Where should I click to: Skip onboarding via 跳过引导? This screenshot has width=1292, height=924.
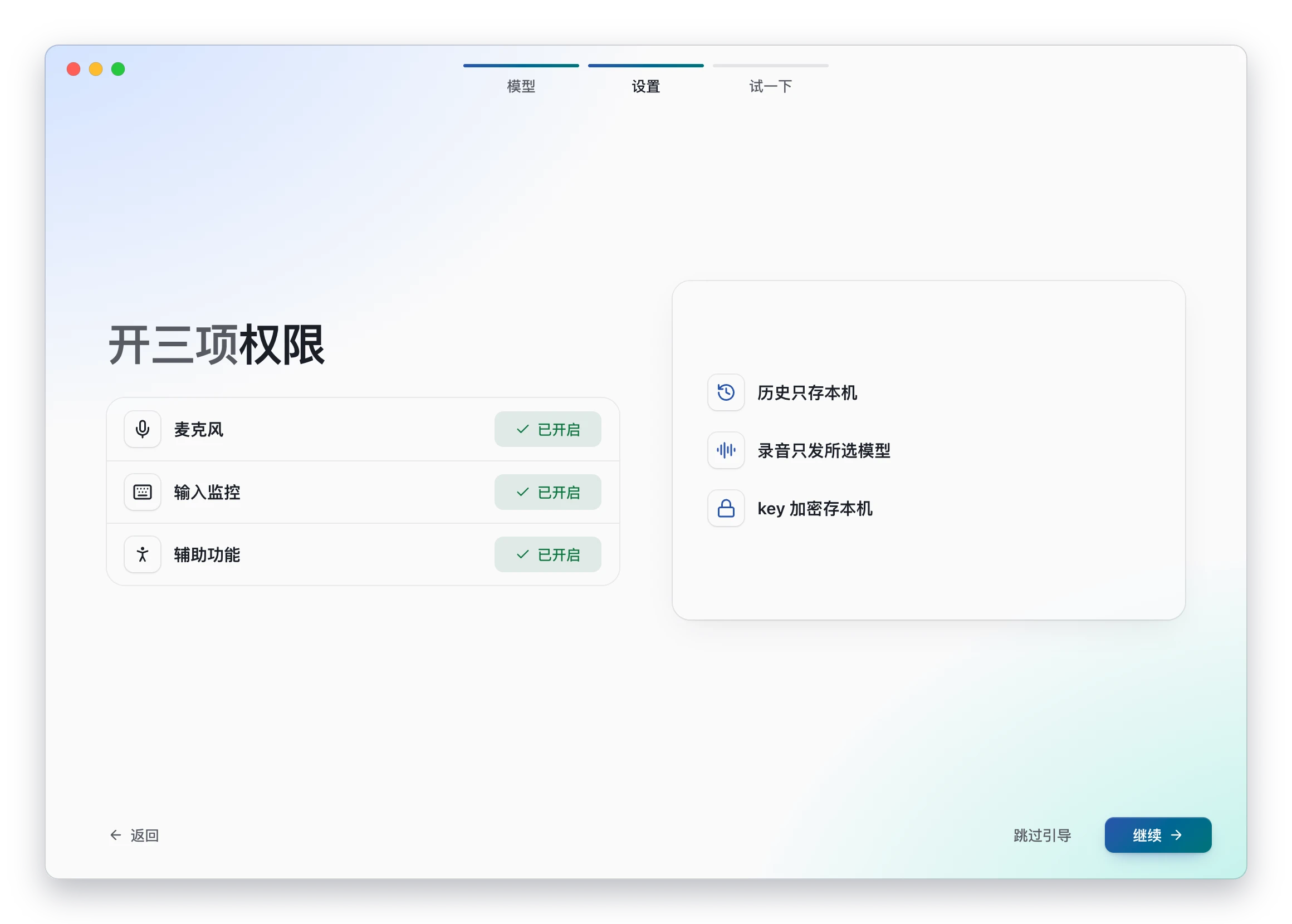(1043, 835)
